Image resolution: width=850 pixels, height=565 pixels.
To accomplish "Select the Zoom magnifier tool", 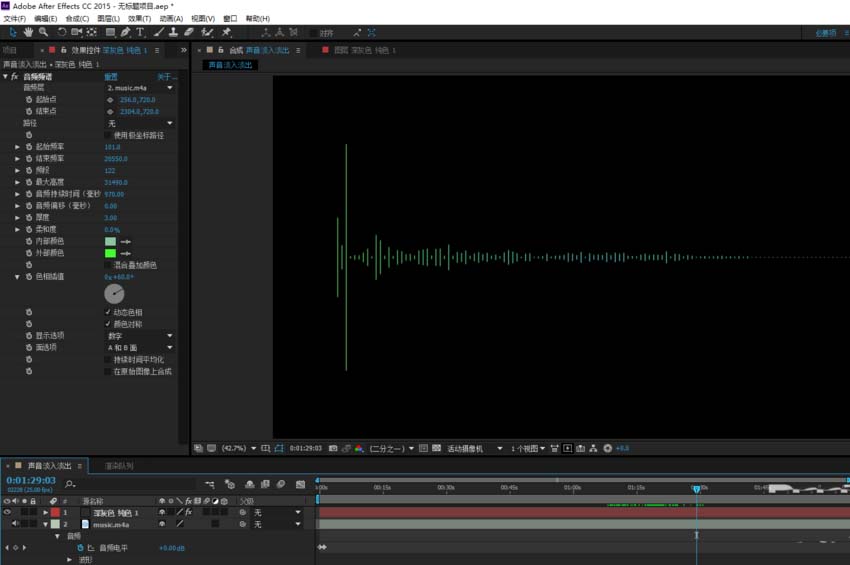I will 43,33.
